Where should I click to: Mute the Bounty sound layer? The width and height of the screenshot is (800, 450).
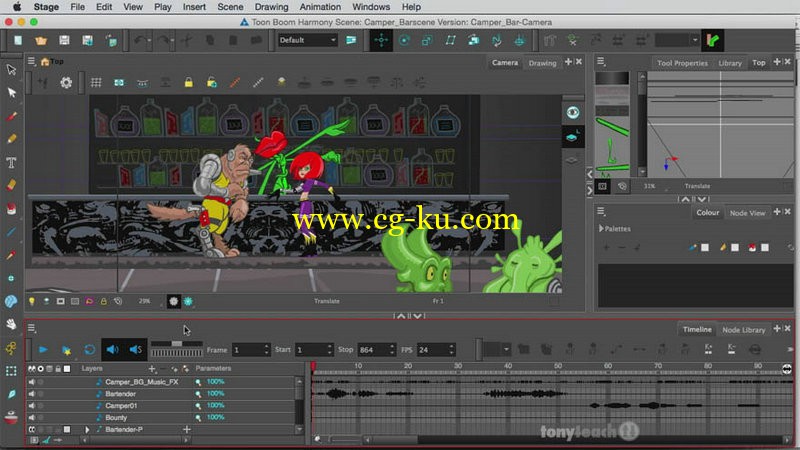(32, 417)
